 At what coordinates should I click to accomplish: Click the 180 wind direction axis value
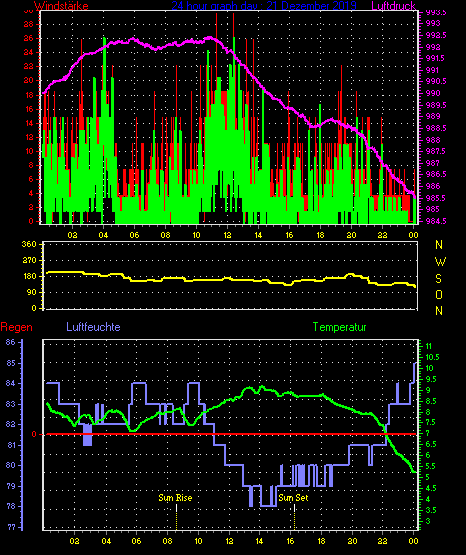click(x=29, y=276)
